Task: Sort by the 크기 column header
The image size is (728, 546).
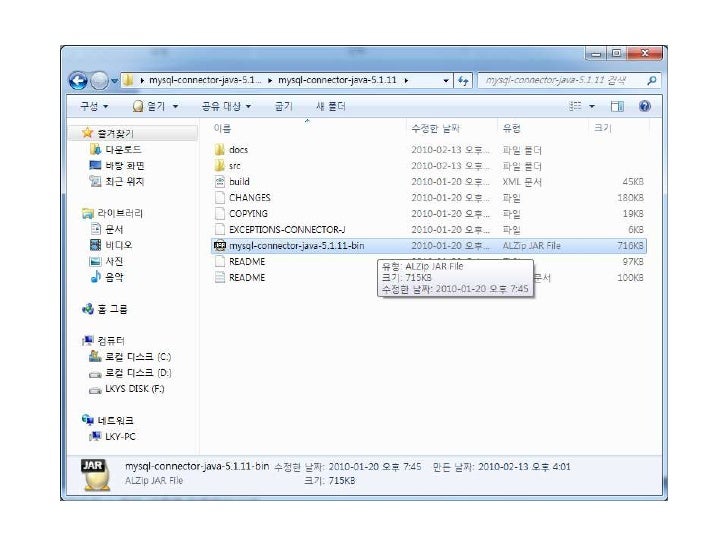Action: click(603, 129)
